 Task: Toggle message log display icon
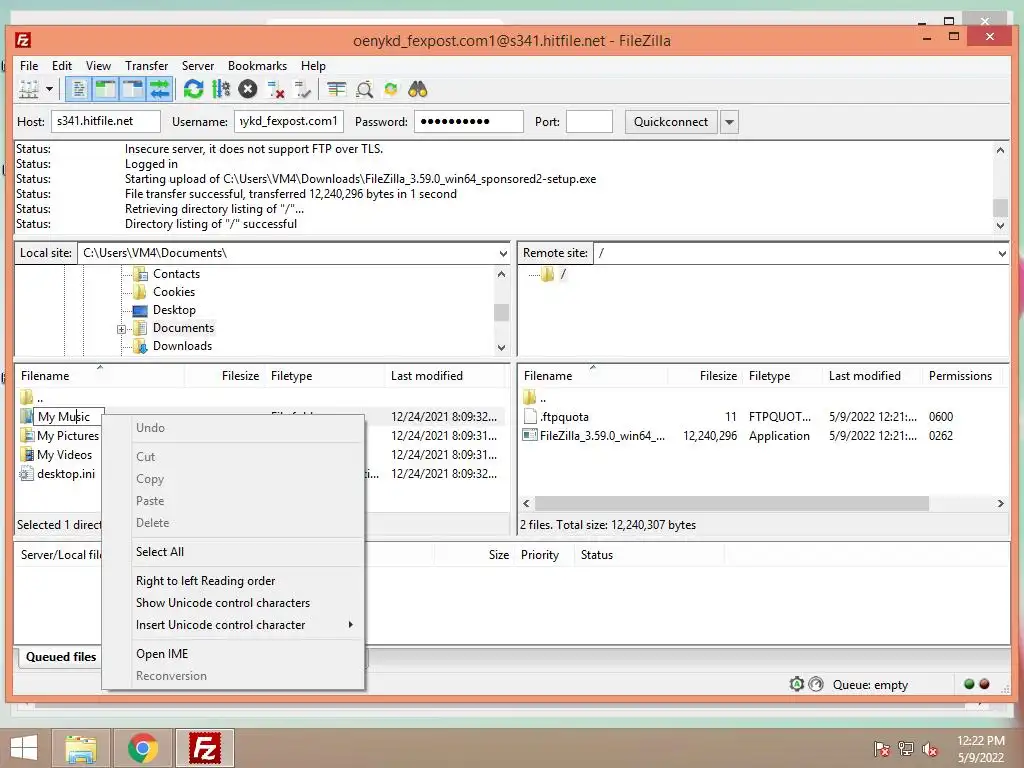[78, 89]
